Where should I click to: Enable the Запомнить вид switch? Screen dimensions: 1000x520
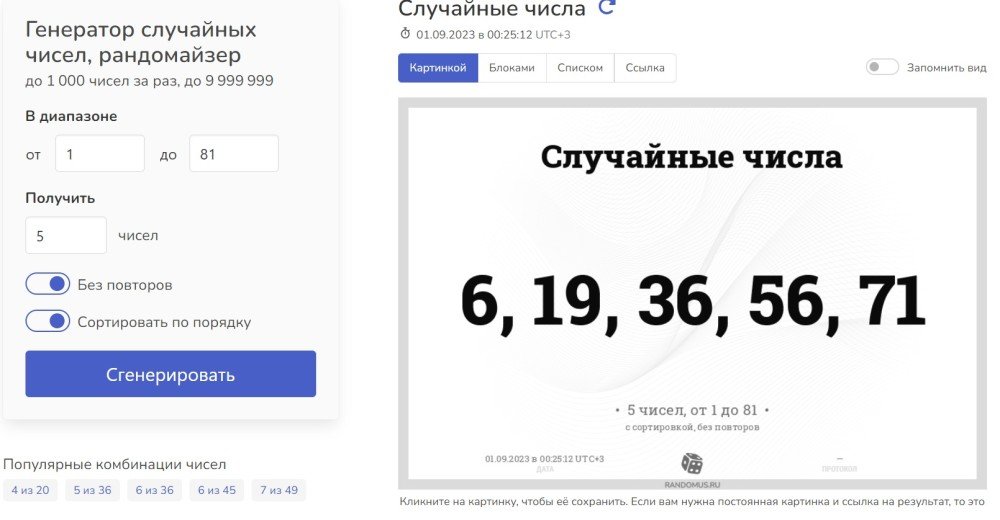click(x=882, y=67)
